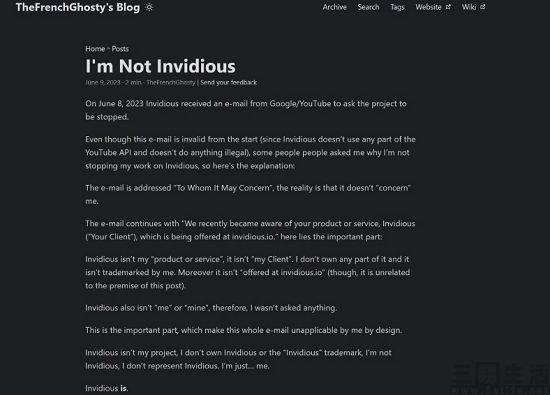Screen dimensions: 550x395
Task: Click the paragraph beginning On June 8, 2023
Action: point(246,110)
